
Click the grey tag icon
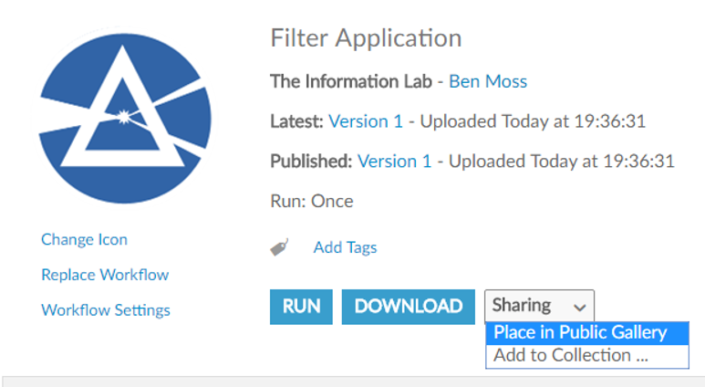[x=279, y=247]
